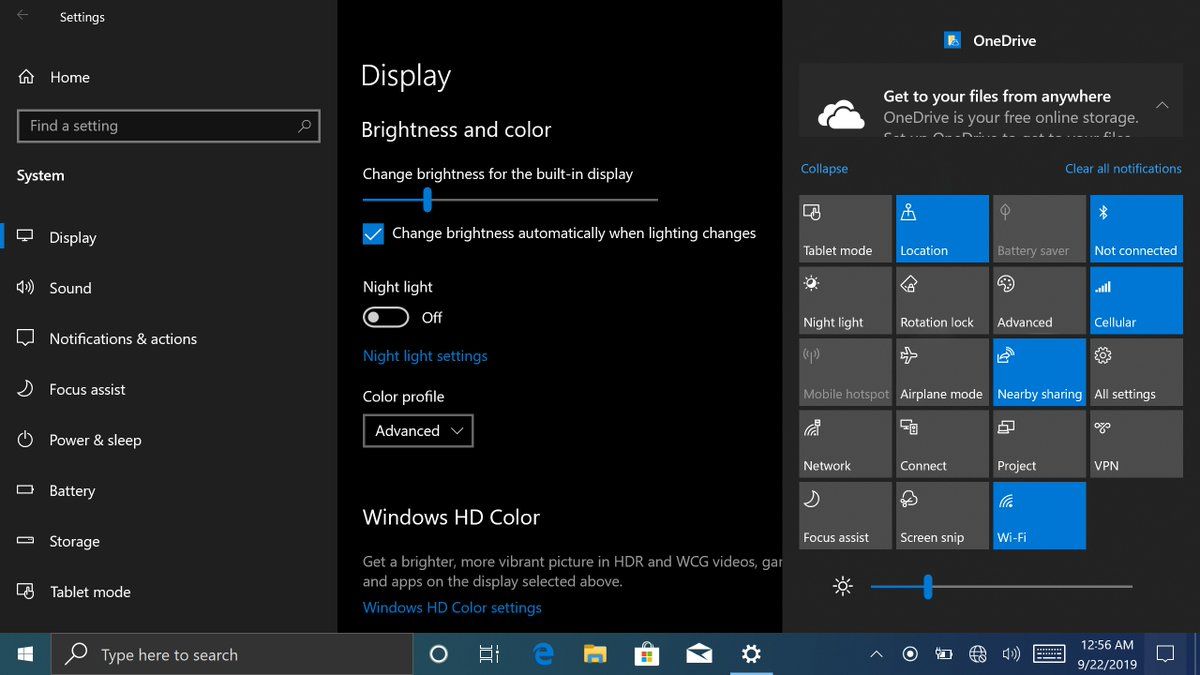Open the Advanced color profile tile

[1039, 301]
